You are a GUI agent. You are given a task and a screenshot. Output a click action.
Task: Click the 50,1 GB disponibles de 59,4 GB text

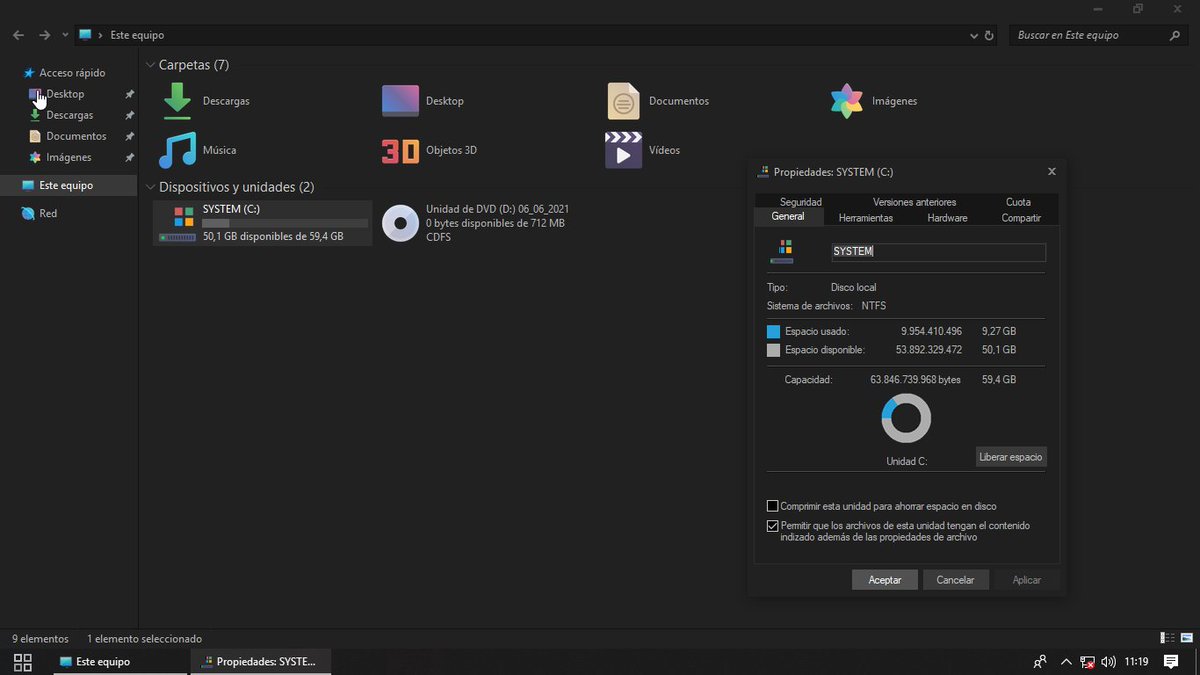click(273, 237)
